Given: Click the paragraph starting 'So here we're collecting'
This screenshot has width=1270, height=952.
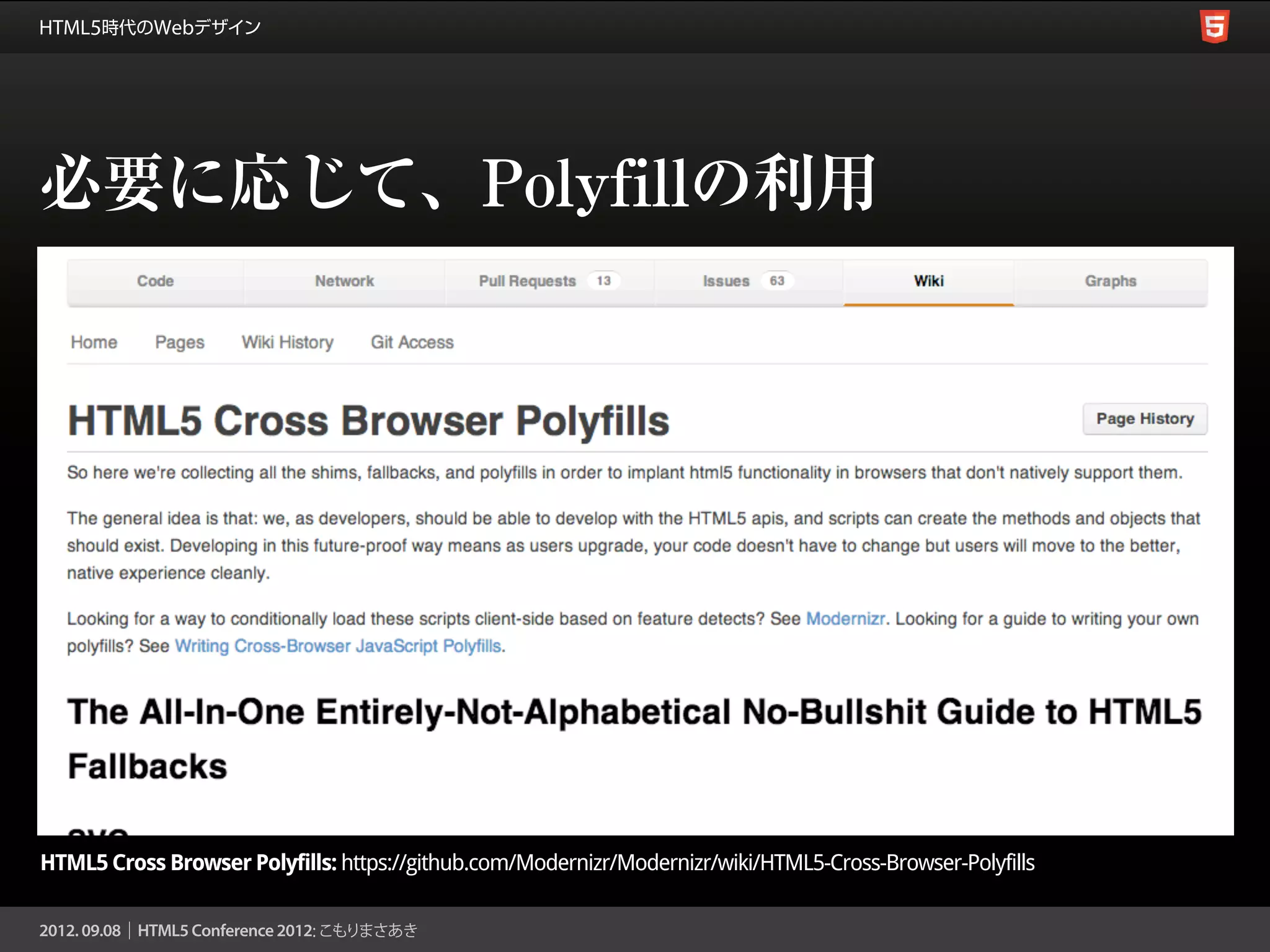Looking at the screenshot, I should 625,473.
